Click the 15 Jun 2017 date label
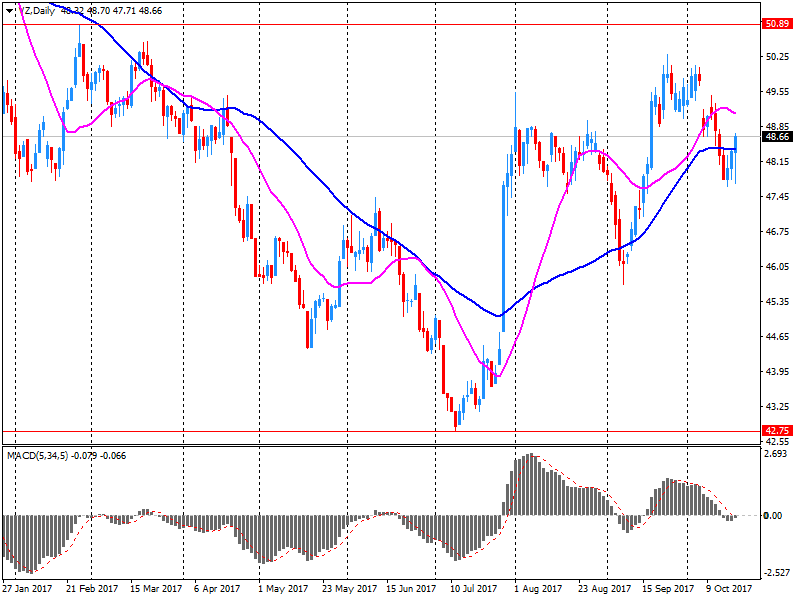 pyautogui.click(x=411, y=589)
